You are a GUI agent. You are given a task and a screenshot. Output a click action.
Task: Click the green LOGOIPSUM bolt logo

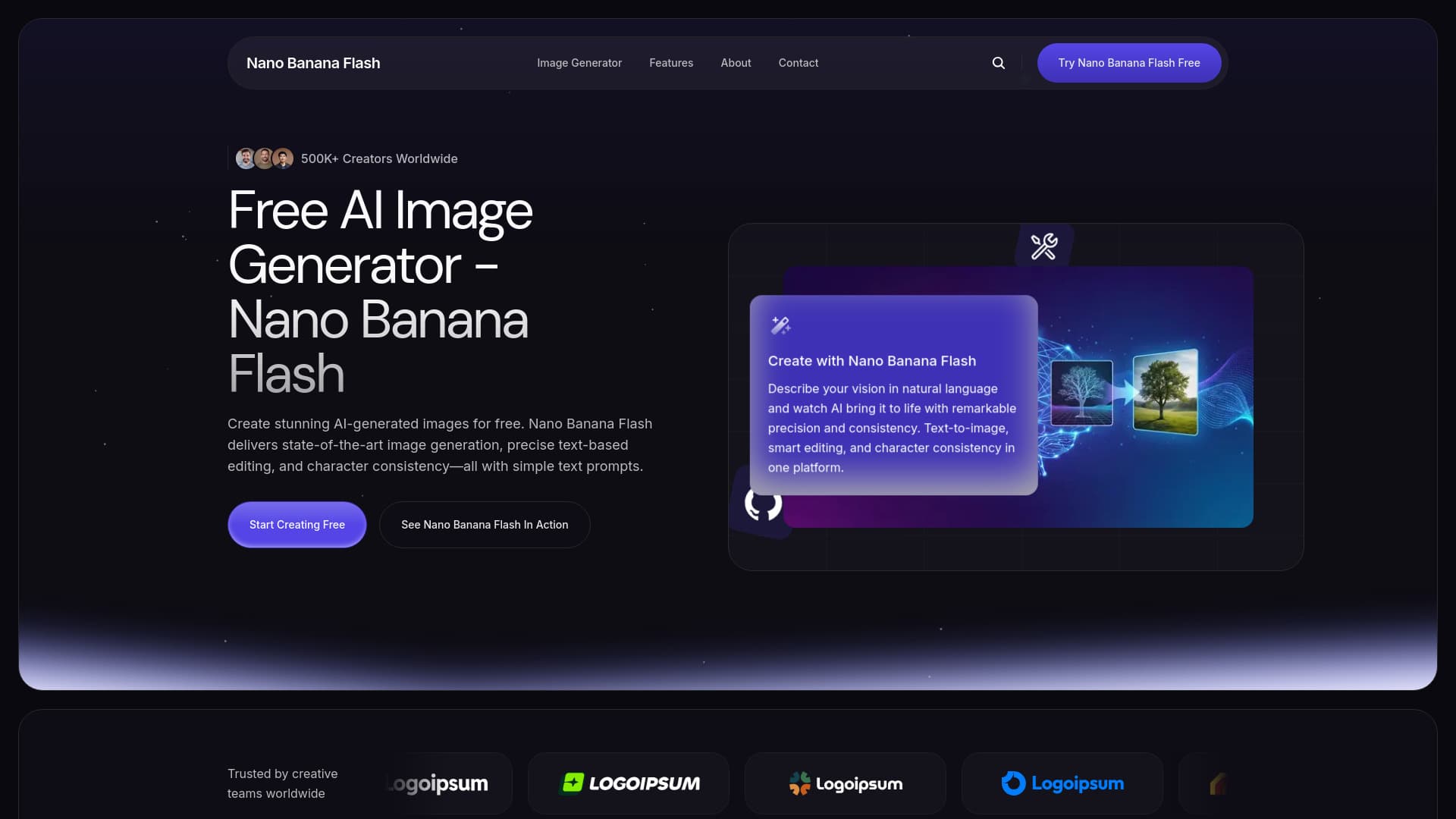629,783
